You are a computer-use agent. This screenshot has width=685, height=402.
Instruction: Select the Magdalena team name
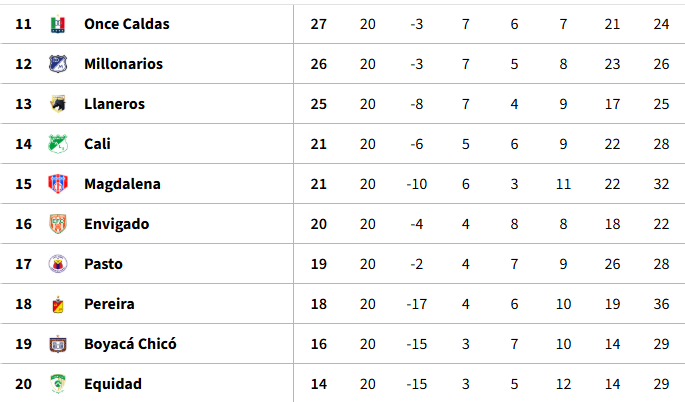[122, 184]
